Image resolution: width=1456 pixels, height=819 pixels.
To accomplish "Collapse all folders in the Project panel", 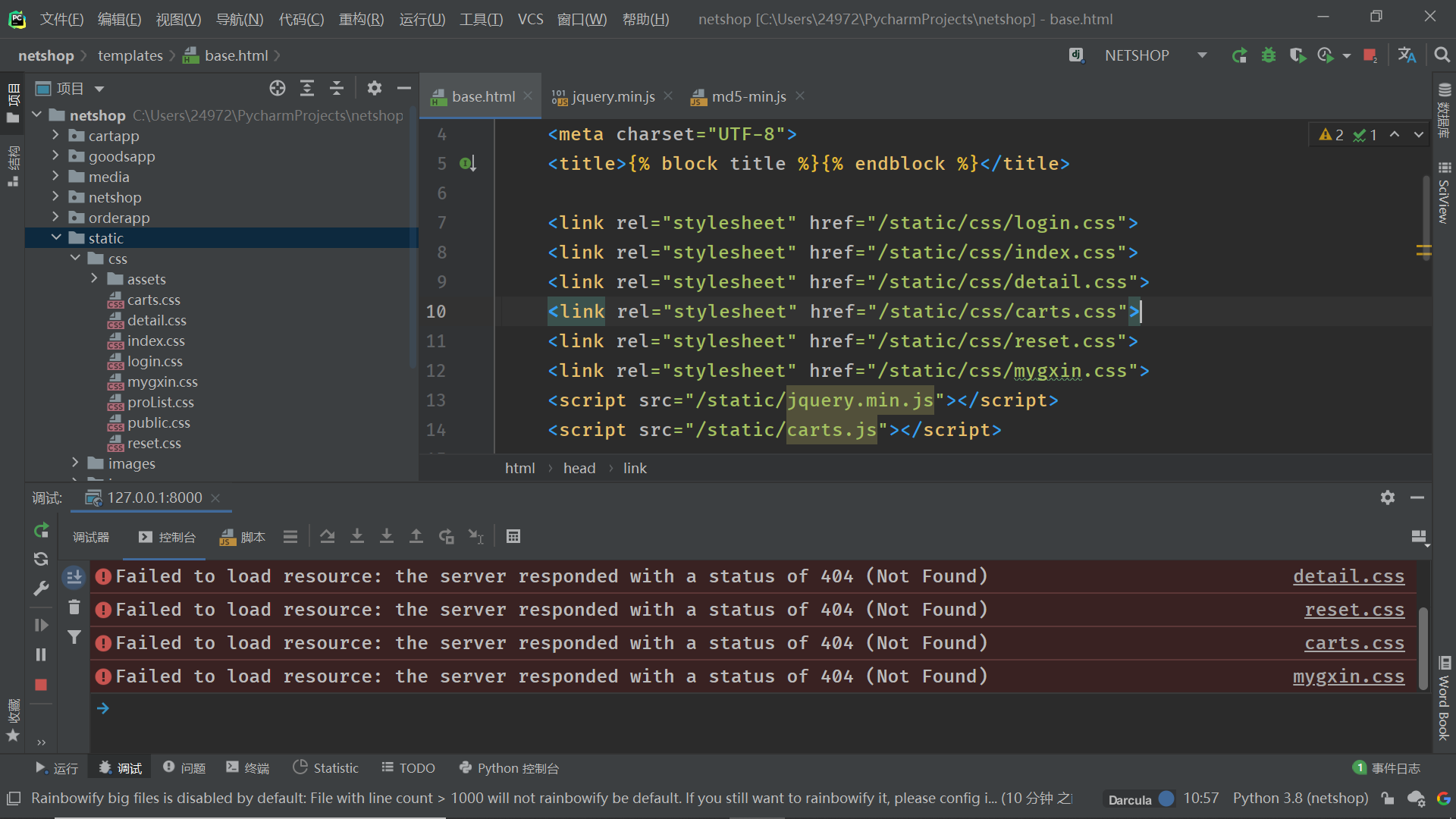I will tap(337, 89).
